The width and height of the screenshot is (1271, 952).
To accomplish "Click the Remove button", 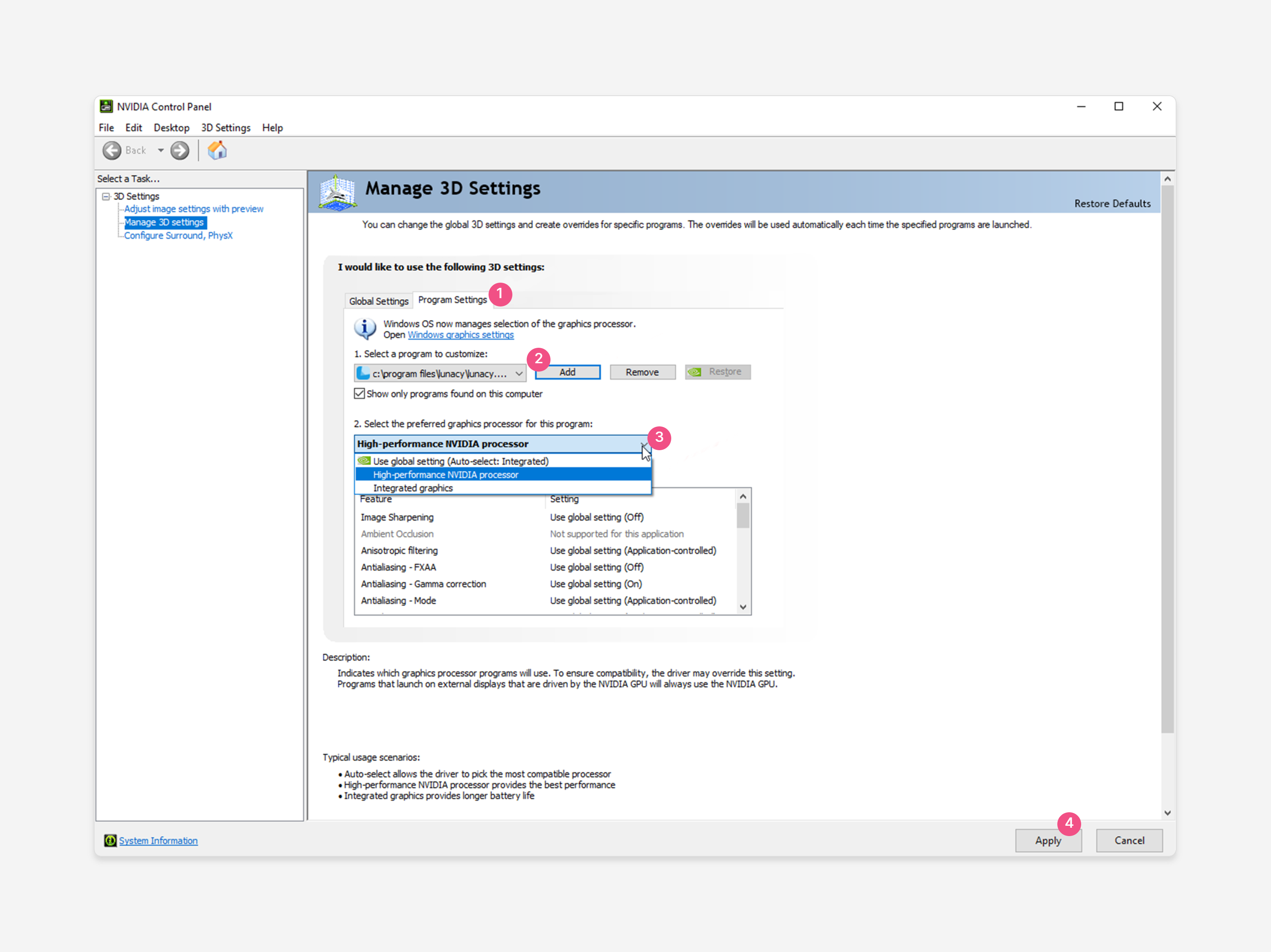I will (642, 372).
